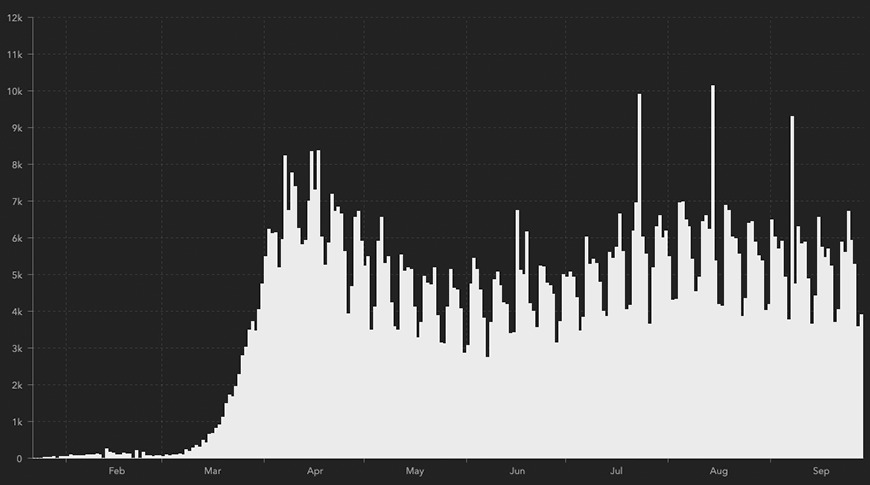Screen dimensions: 870x485
Task: Select the tallest bar spike above 10k
Action: pyautogui.click(x=713, y=272)
